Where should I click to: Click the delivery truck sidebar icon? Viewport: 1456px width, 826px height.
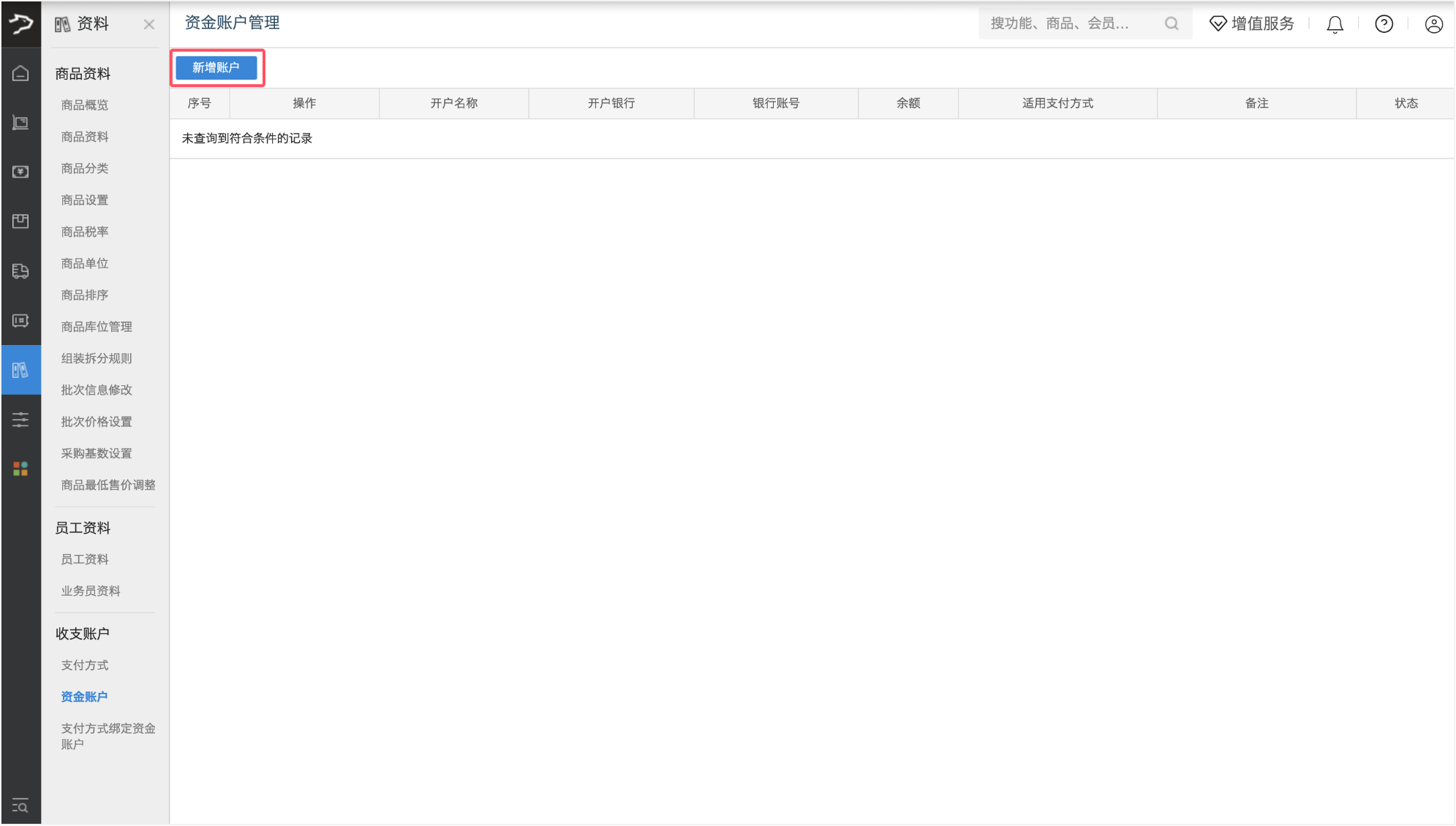tap(20, 271)
